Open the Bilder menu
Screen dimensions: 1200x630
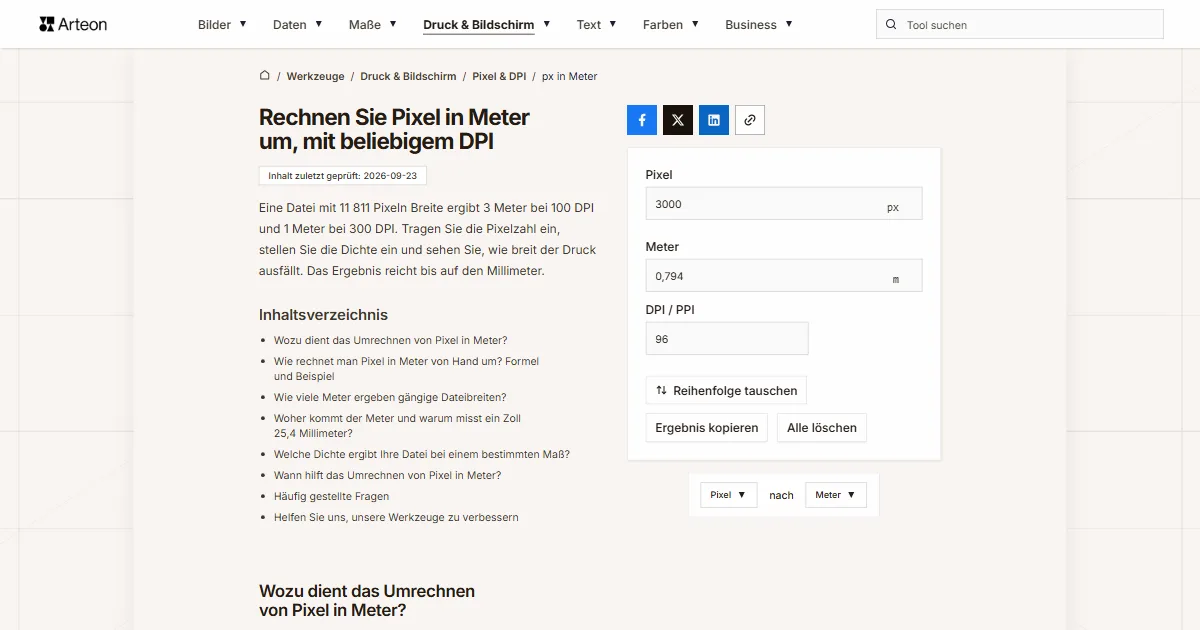[x=222, y=25]
